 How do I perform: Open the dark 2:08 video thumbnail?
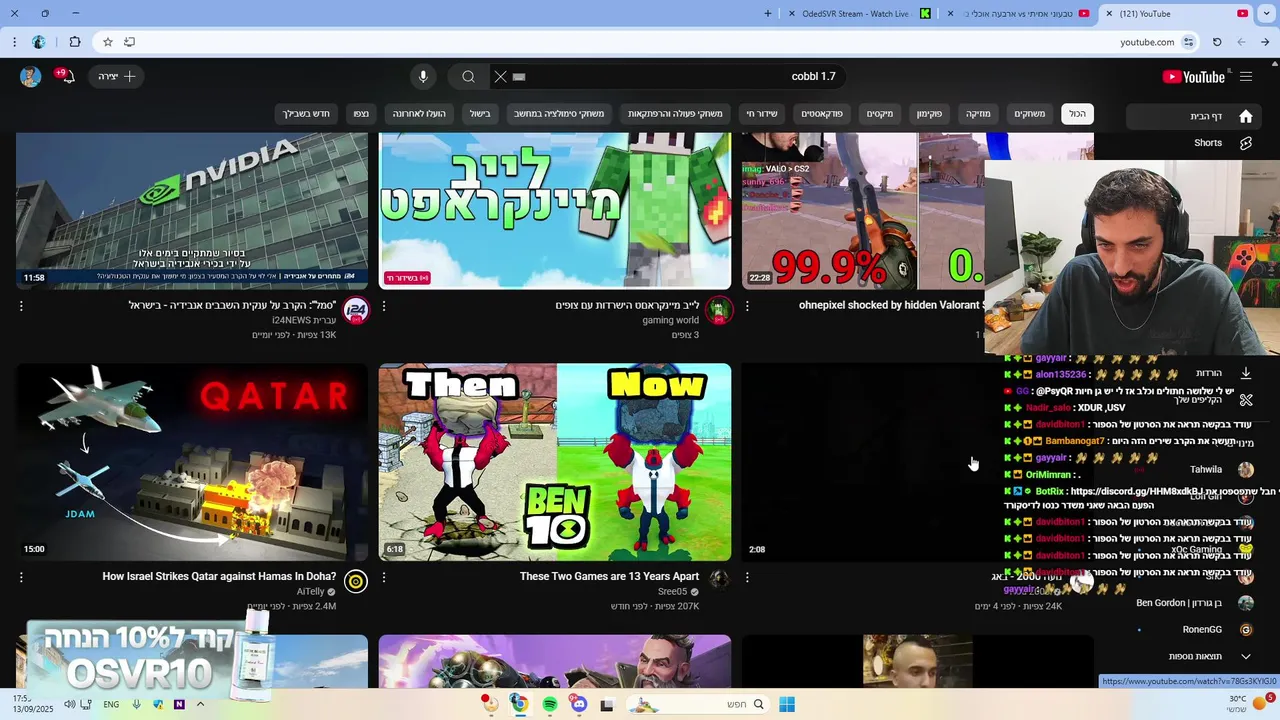click(872, 462)
